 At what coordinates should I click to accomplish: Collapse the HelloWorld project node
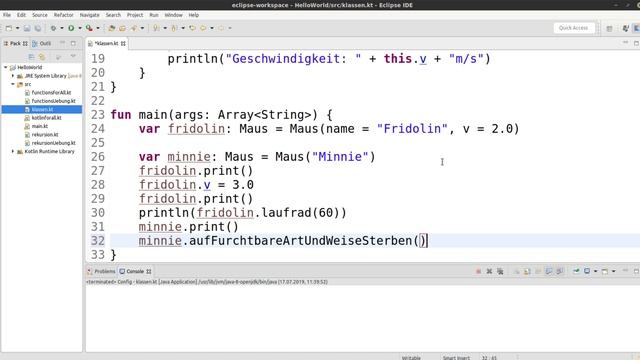pos(6,67)
